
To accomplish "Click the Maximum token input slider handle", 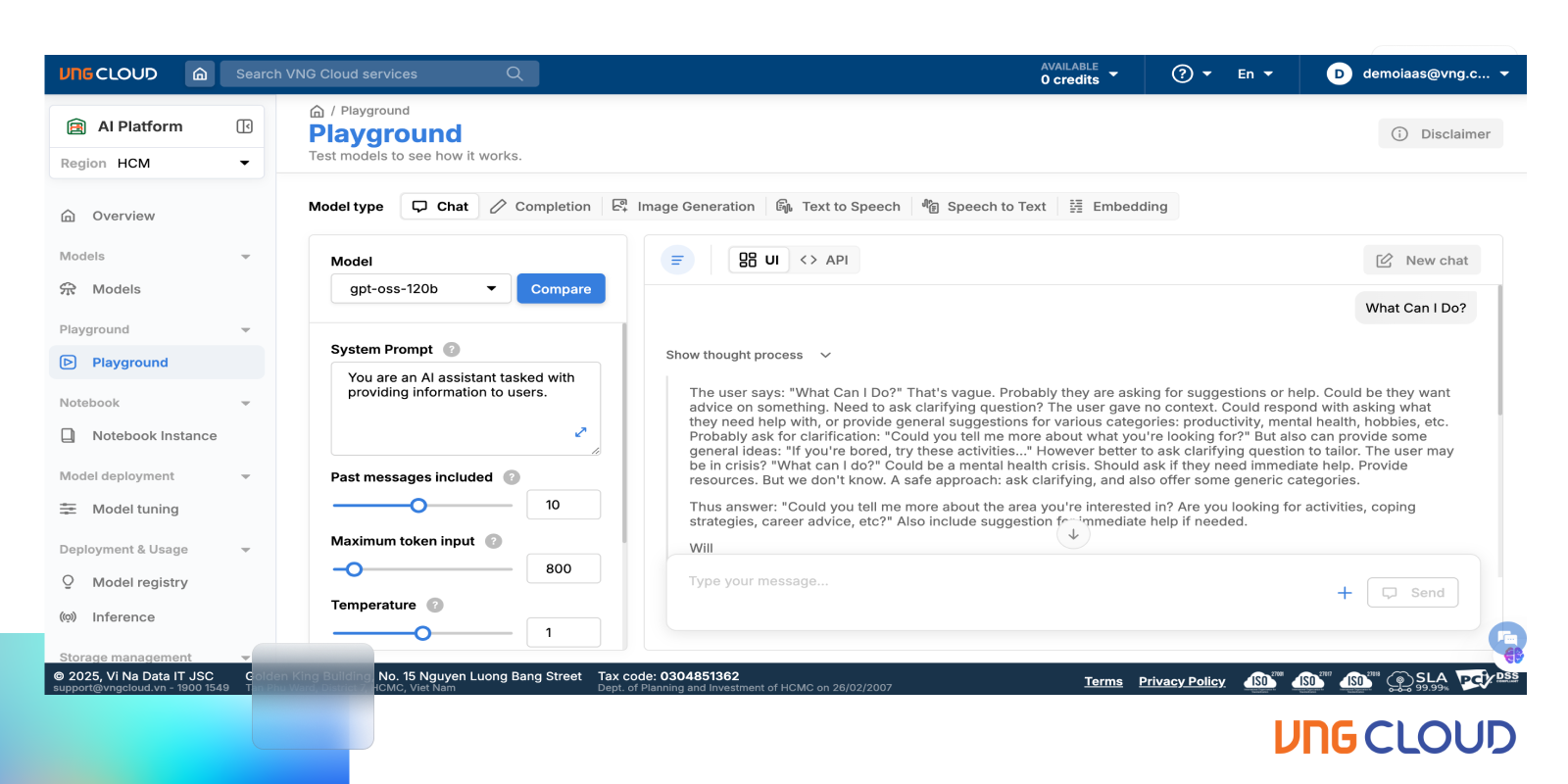I will pos(355,569).
